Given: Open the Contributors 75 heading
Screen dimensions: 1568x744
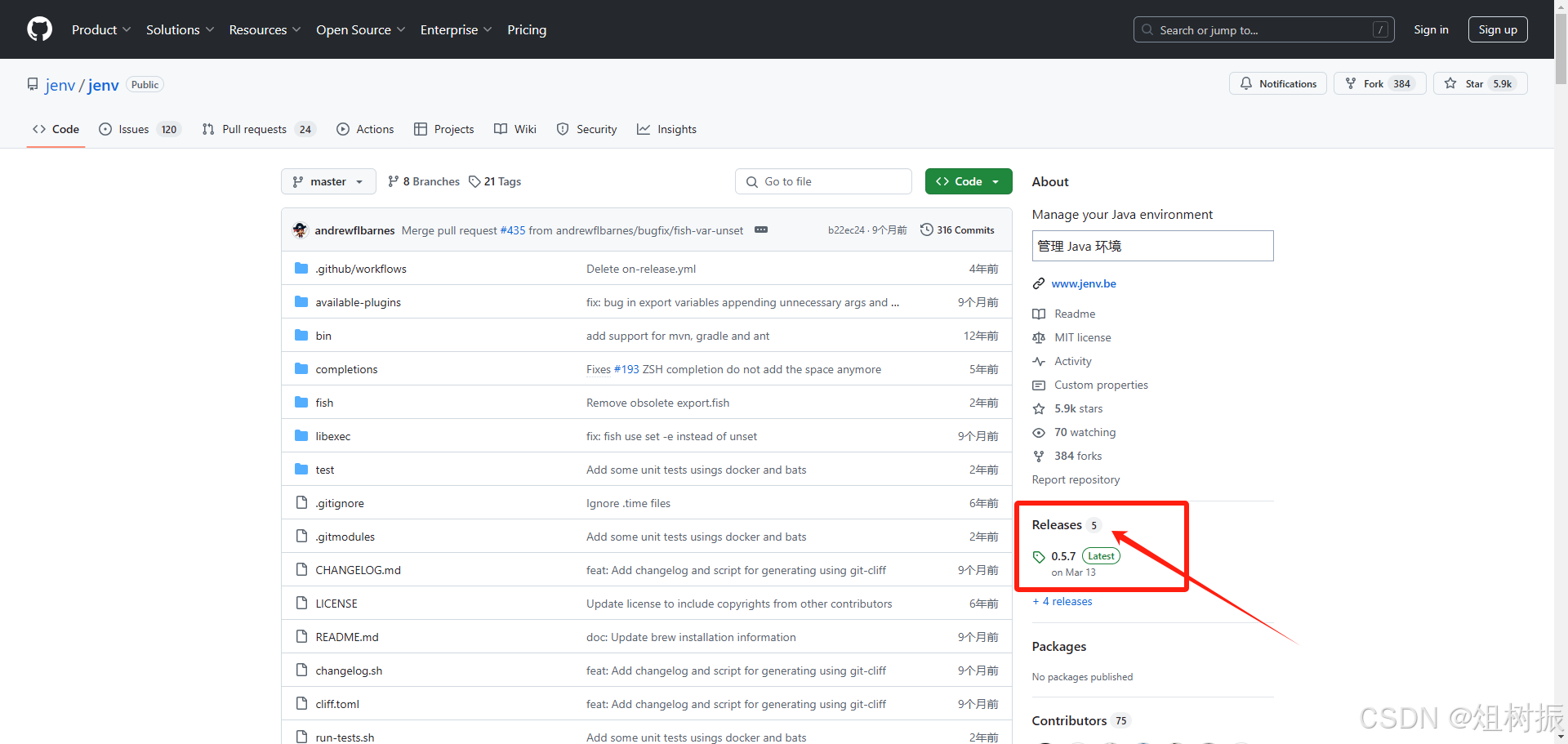Looking at the screenshot, I should (1080, 720).
